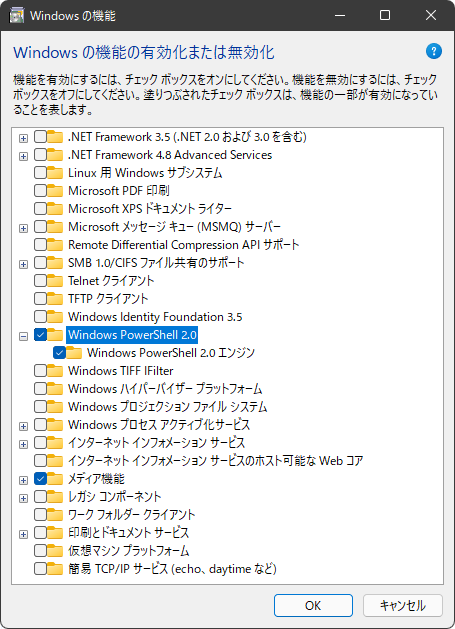Uncheck Windows PowerShell 2.0 エンジン checkbox

point(59,353)
